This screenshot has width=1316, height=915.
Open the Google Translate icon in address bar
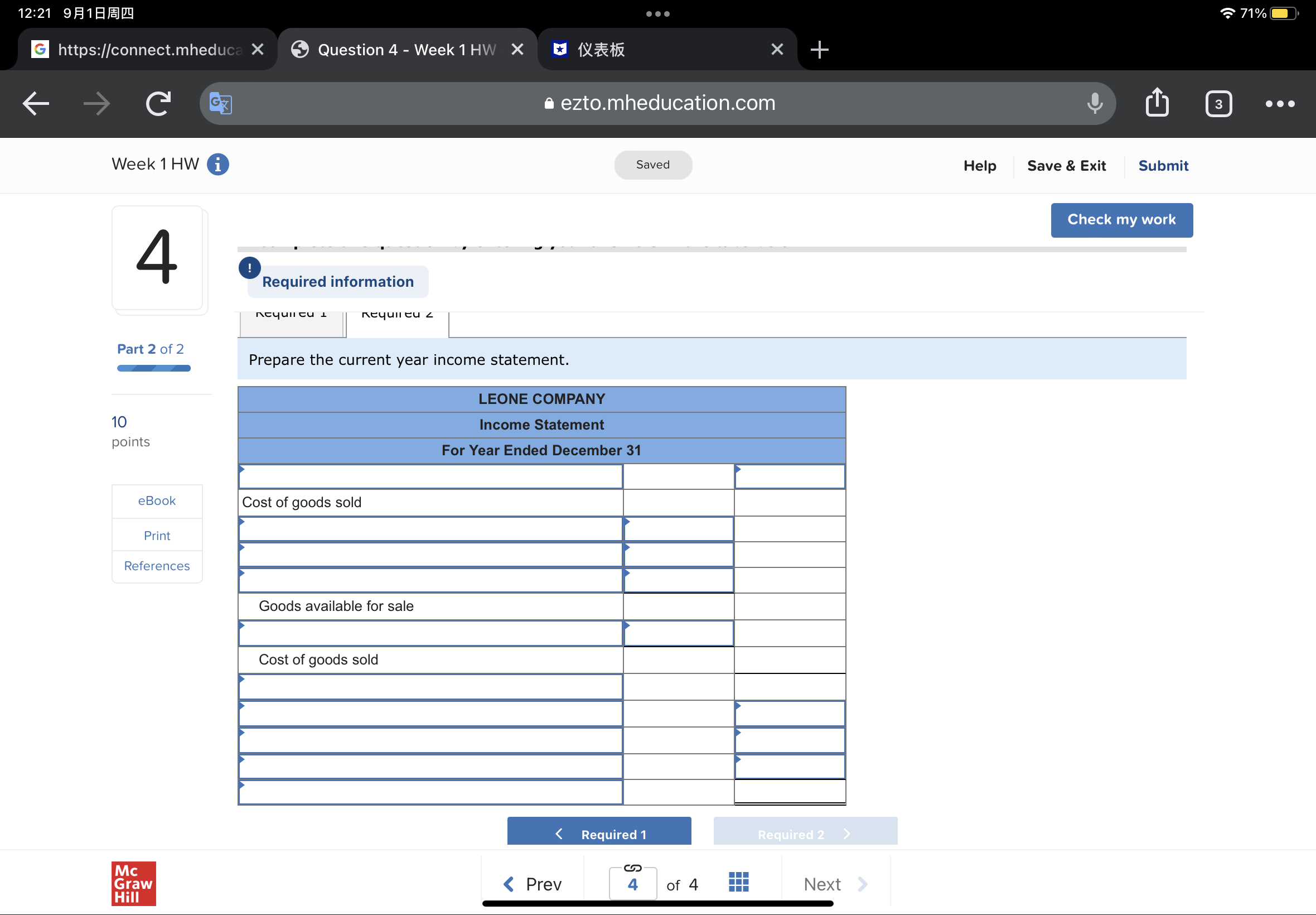coord(220,104)
